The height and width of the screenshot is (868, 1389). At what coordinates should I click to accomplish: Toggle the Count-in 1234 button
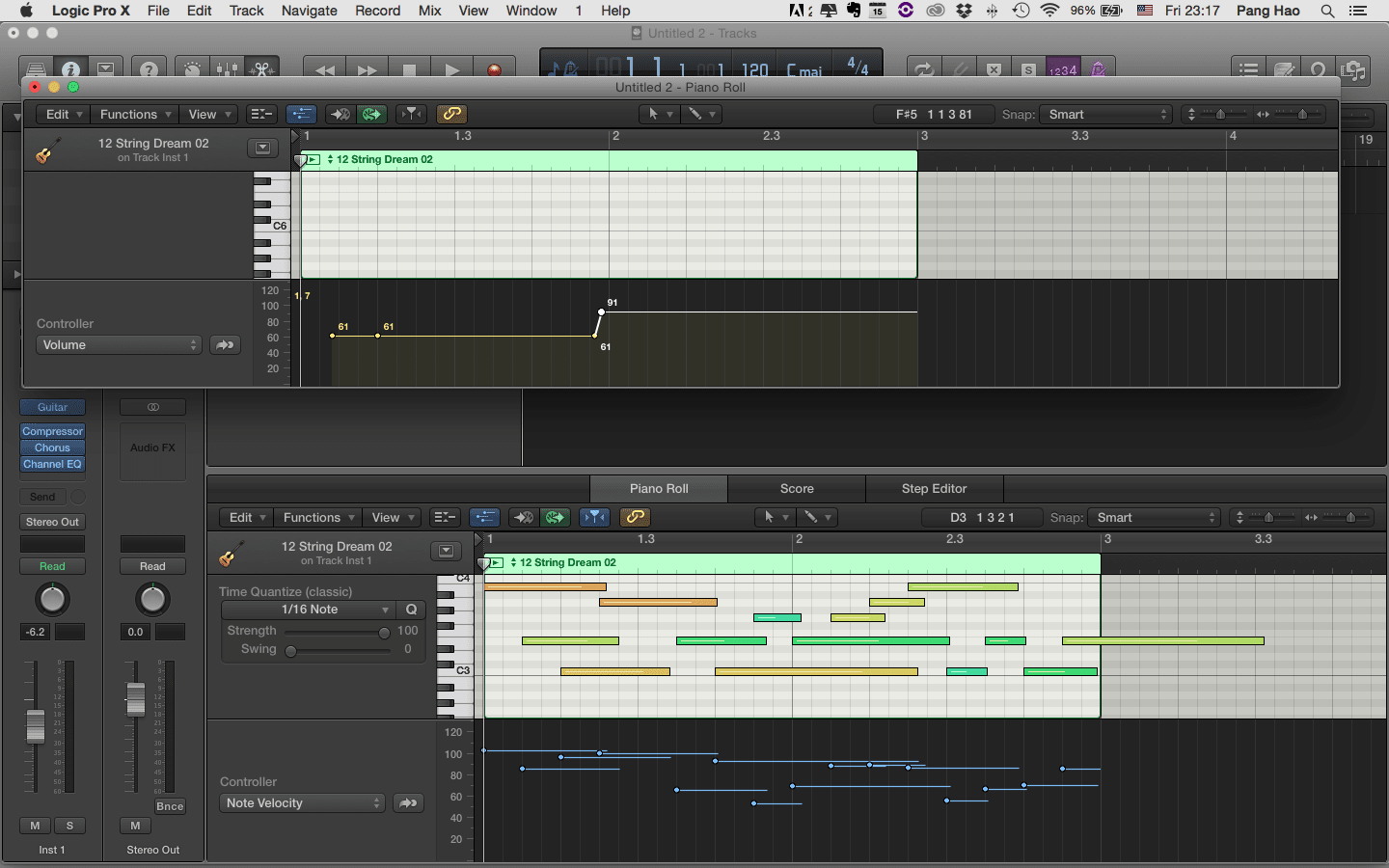1063,69
